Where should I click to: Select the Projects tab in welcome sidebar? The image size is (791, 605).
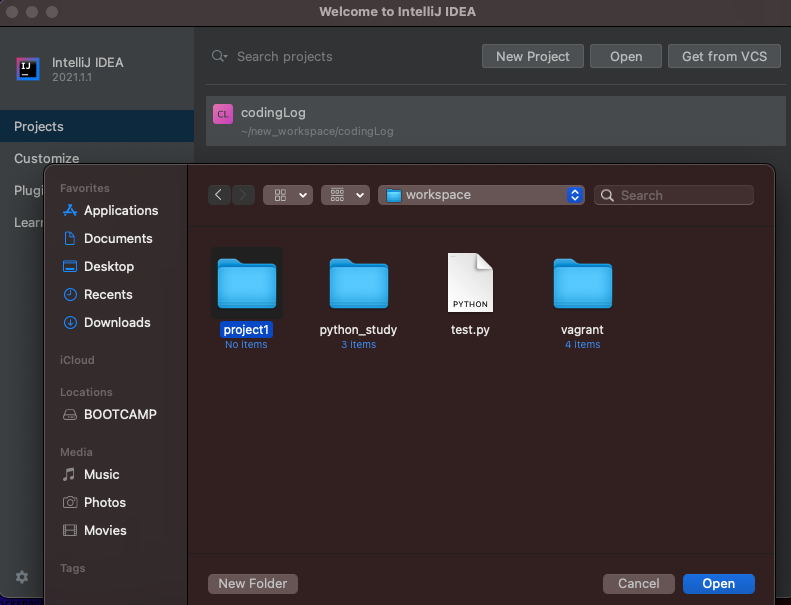click(97, 126)
